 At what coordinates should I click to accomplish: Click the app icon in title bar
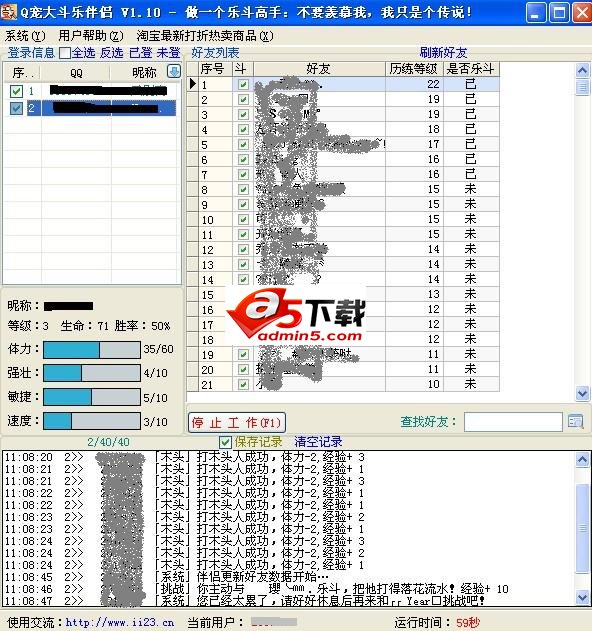pos(9,11)
